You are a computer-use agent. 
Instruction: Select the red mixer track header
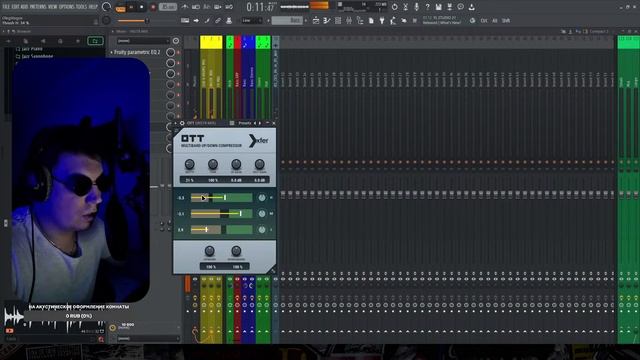[x=238, y=42]
